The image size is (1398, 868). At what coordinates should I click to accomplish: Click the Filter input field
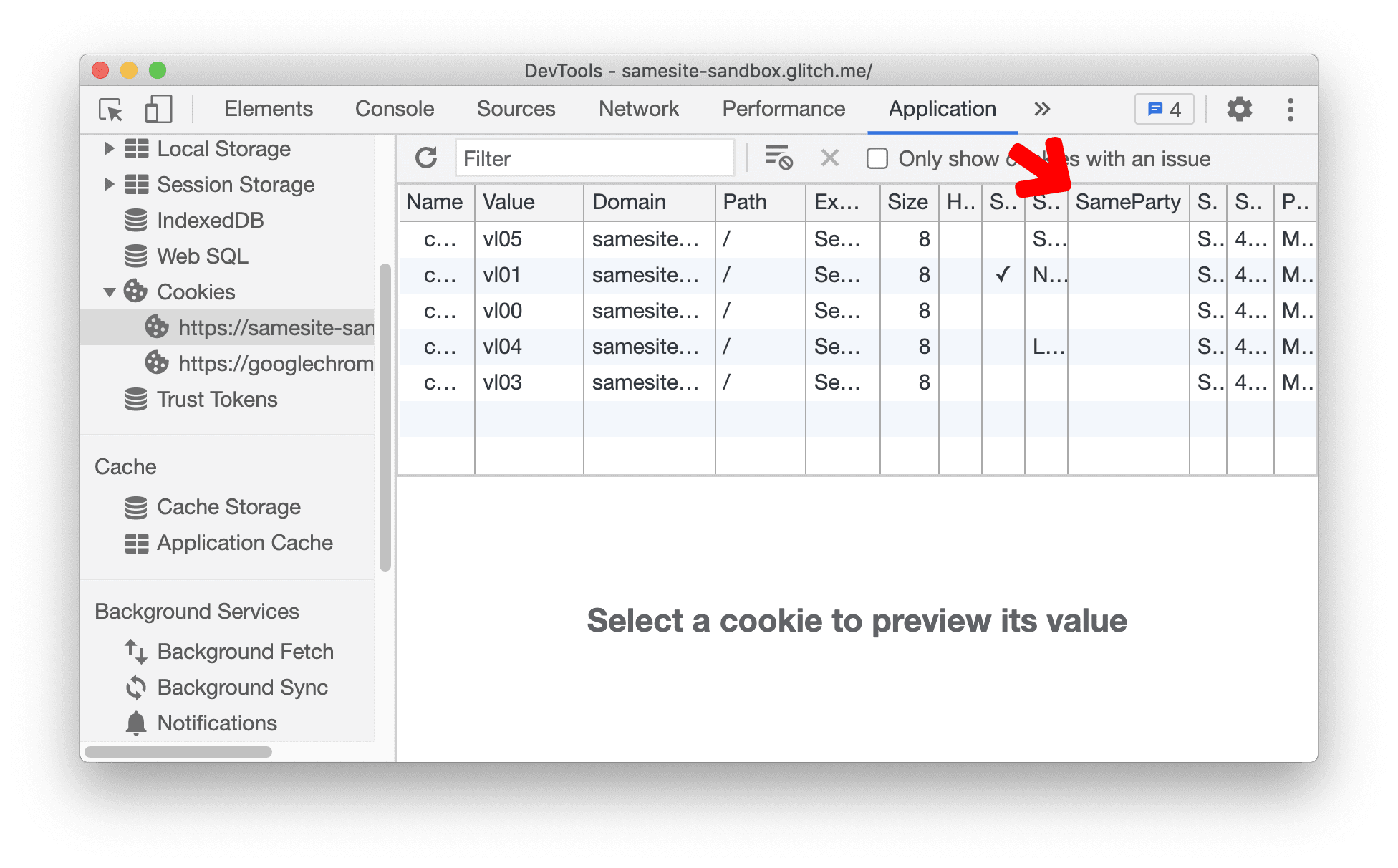point(596,159)
